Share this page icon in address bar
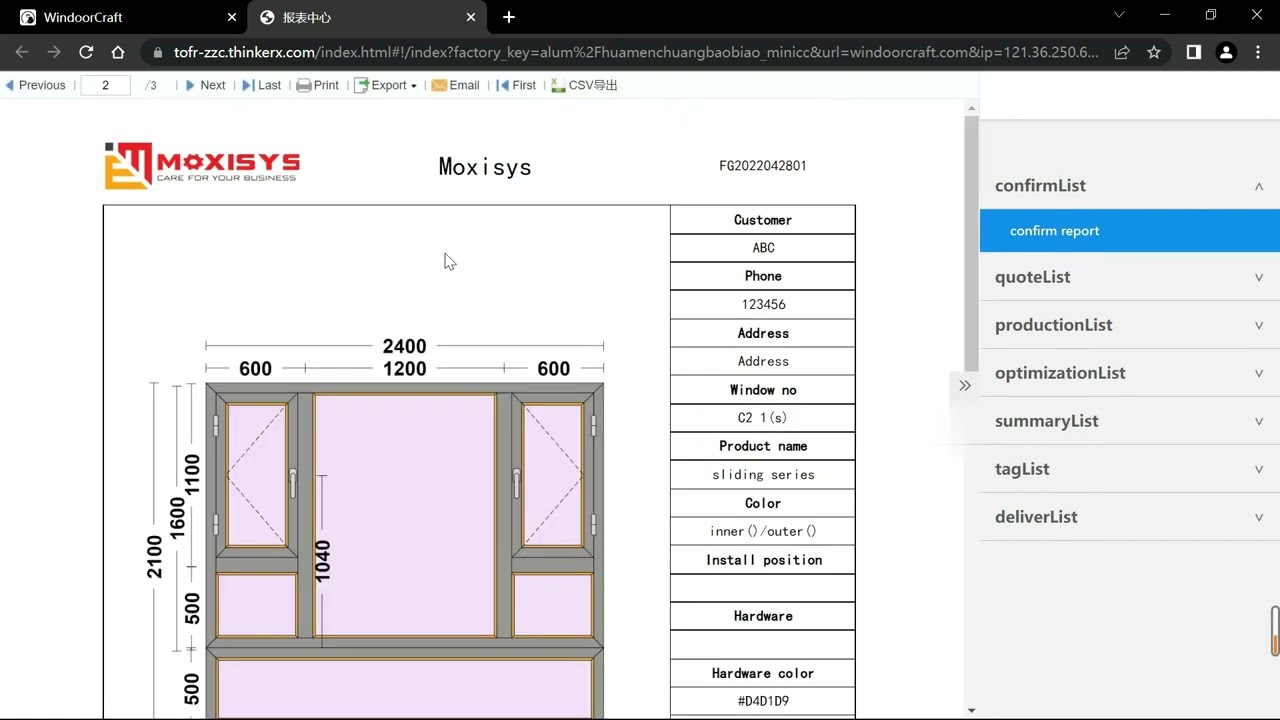The image size is (1280, 720). [1122, 52]
